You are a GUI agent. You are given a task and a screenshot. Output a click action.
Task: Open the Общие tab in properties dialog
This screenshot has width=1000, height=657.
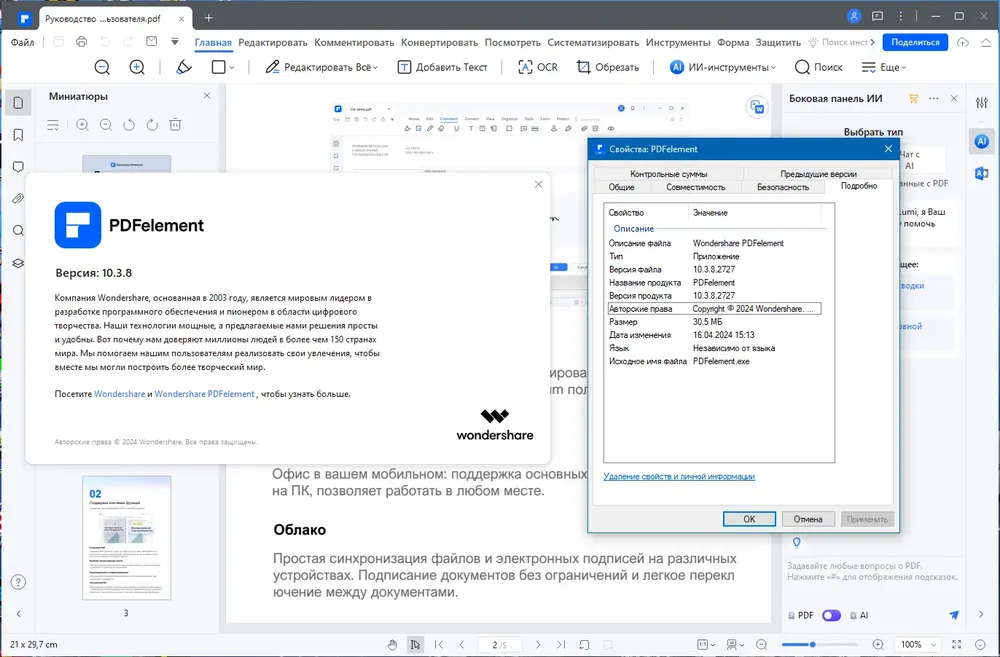click(x=621, y=187)
